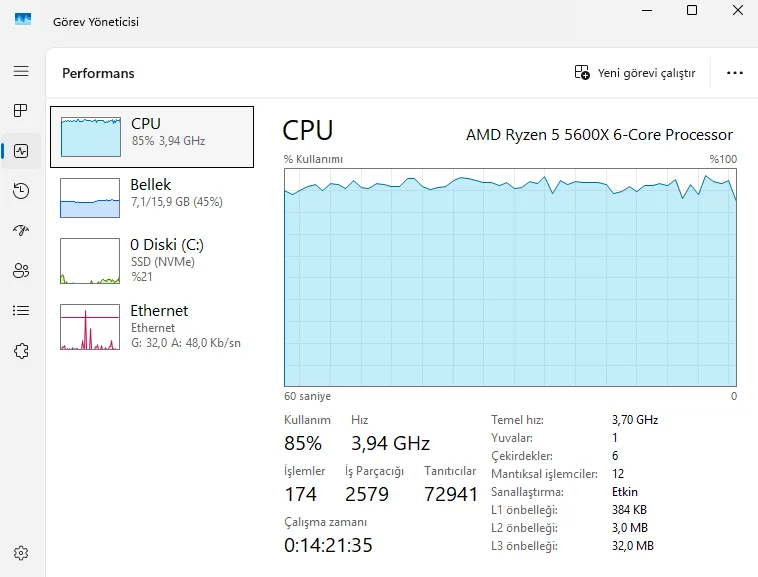Screen dimensions: 758x577
Task: Open the Processes page icon
Action: (21, 111)
